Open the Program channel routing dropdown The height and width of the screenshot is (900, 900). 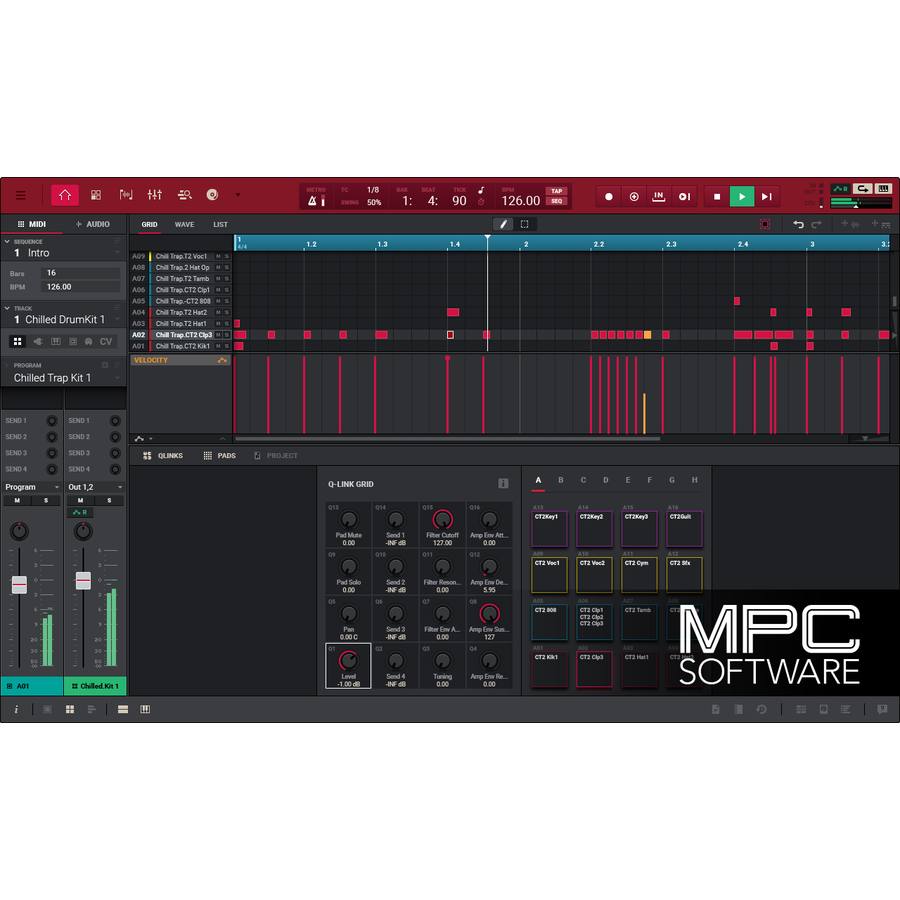click(56, 487)
